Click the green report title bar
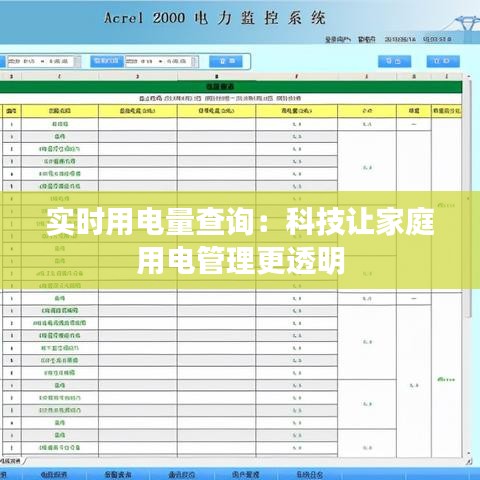The image size is (480, 480). click(x=231, y=87)
